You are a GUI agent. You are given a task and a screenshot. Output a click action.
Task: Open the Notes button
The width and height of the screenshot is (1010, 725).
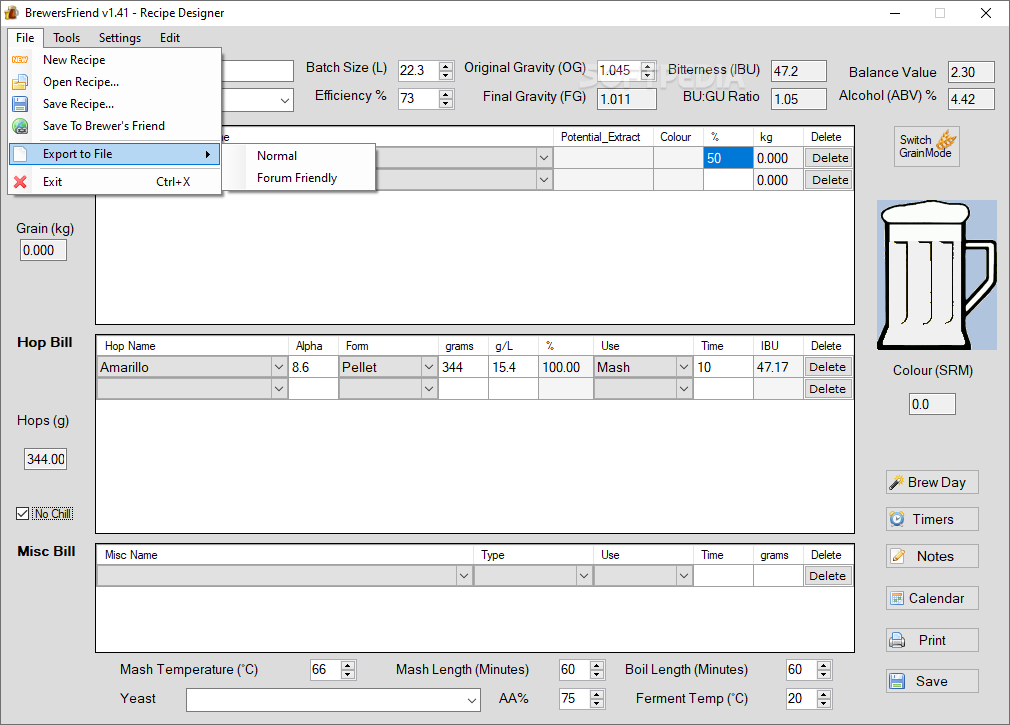click(932, 556)
